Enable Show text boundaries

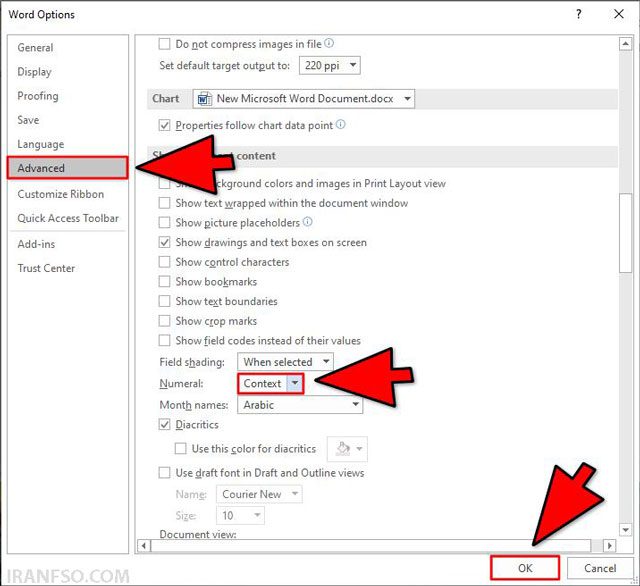[x=164, y=301]
